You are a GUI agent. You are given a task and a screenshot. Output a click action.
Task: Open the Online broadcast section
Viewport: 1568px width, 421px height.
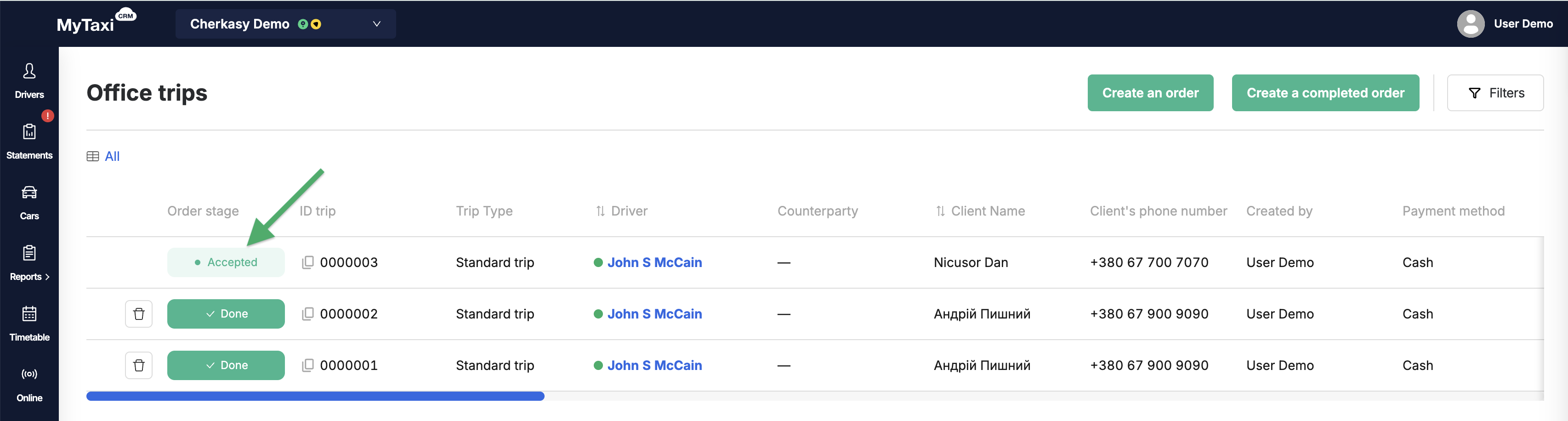pyautogui.click(x=29, y=385)
